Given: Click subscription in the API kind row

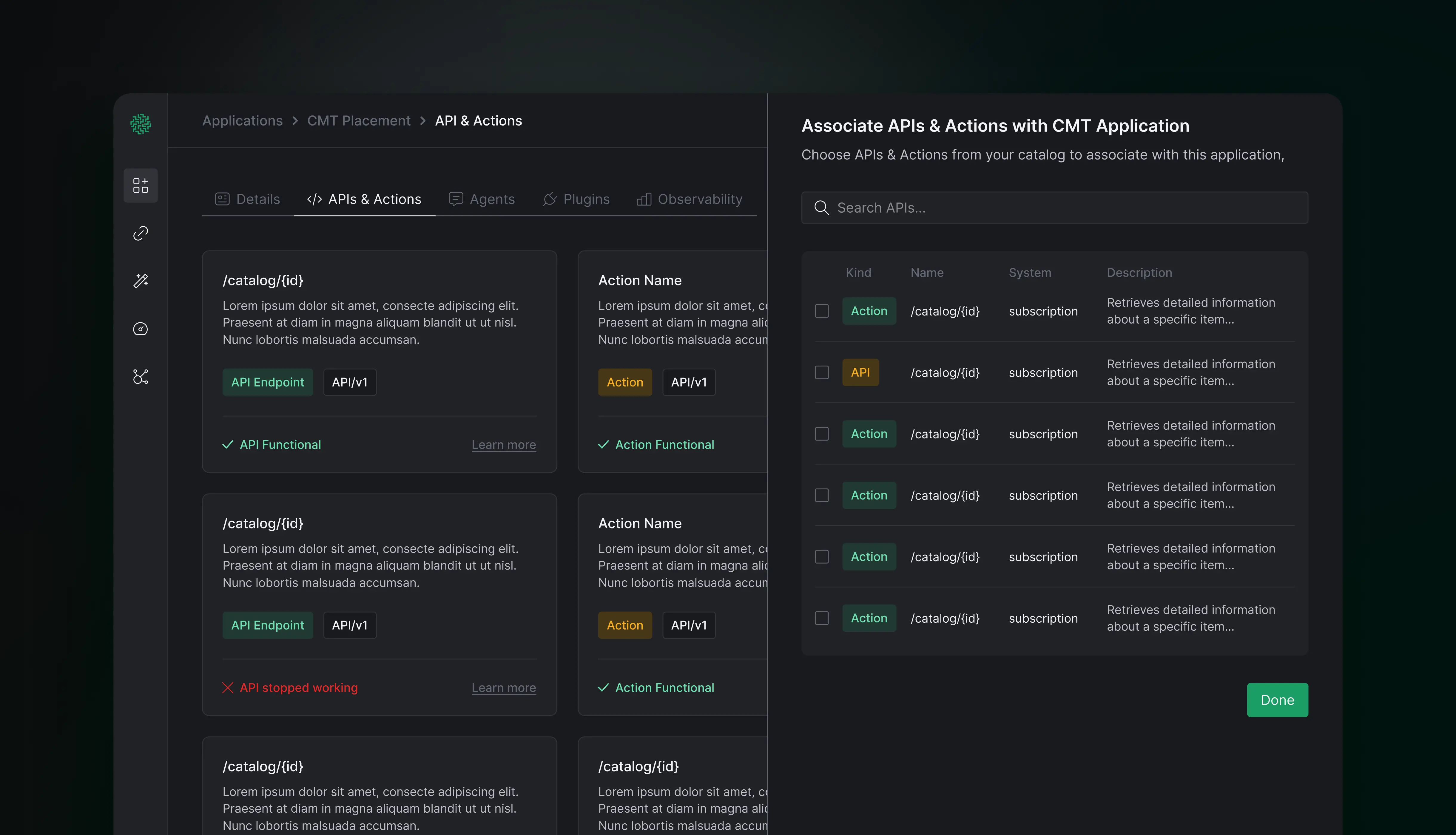Looking at the screenshot, I should [x=1044, y=373].
